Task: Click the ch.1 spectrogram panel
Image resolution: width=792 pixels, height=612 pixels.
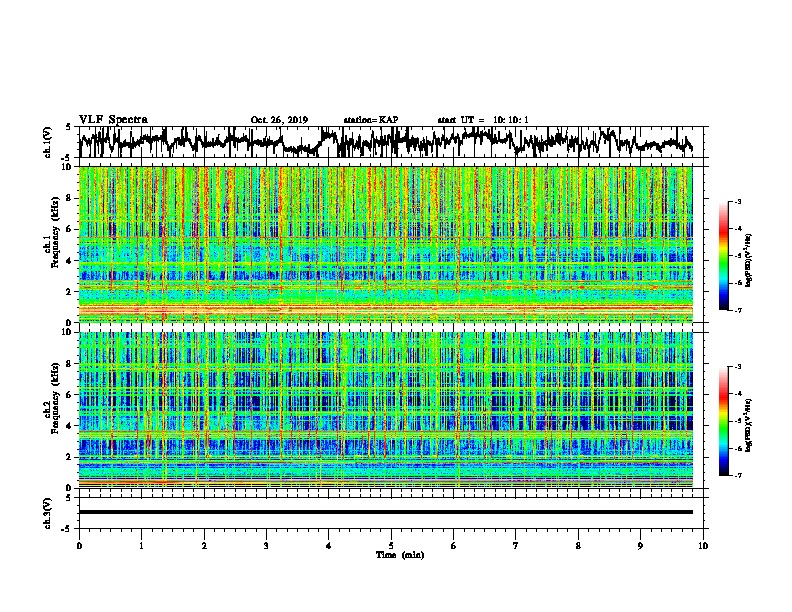Action: [x=385, y=244]
